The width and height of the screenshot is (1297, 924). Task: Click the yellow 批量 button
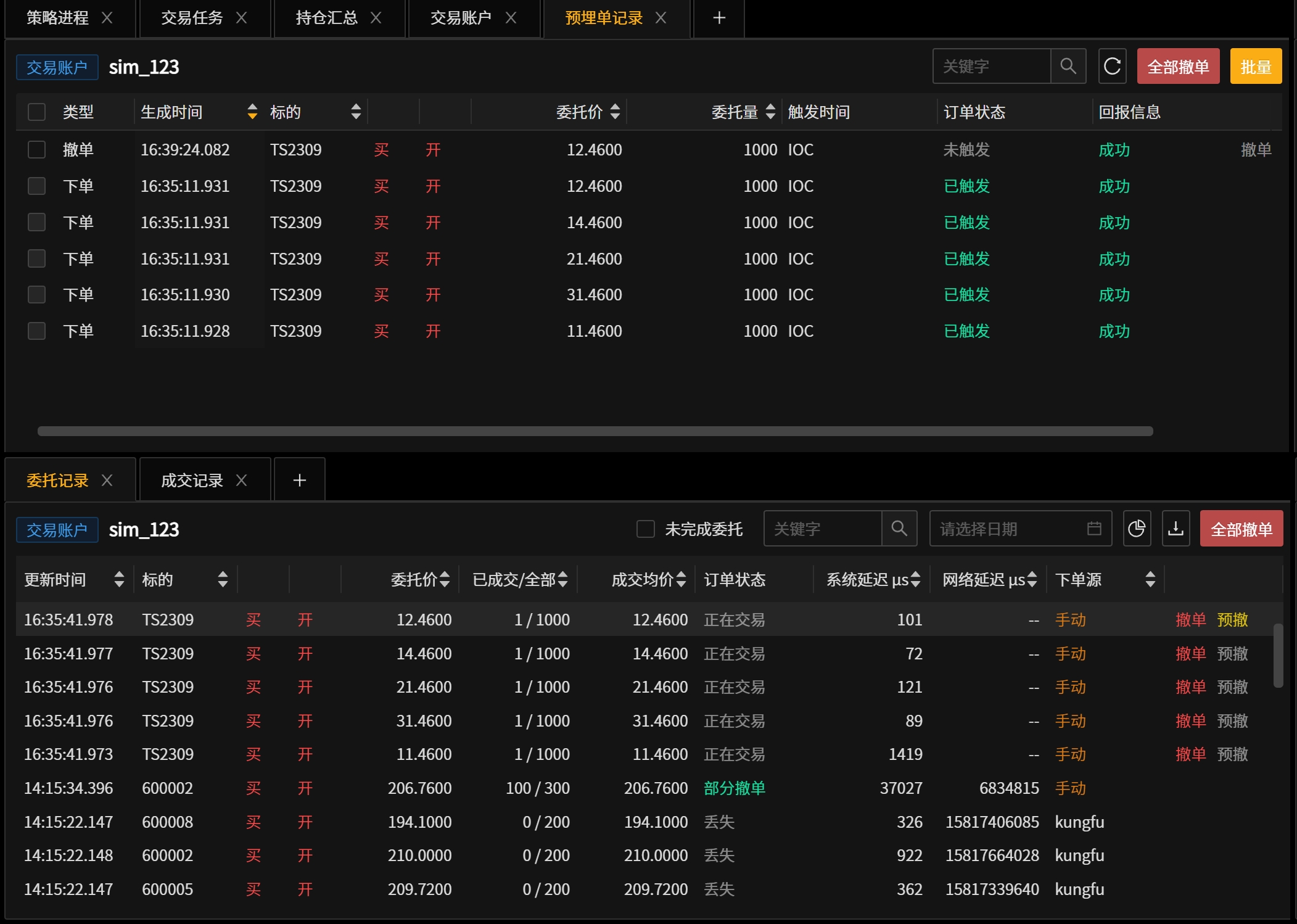point(1256,66)
